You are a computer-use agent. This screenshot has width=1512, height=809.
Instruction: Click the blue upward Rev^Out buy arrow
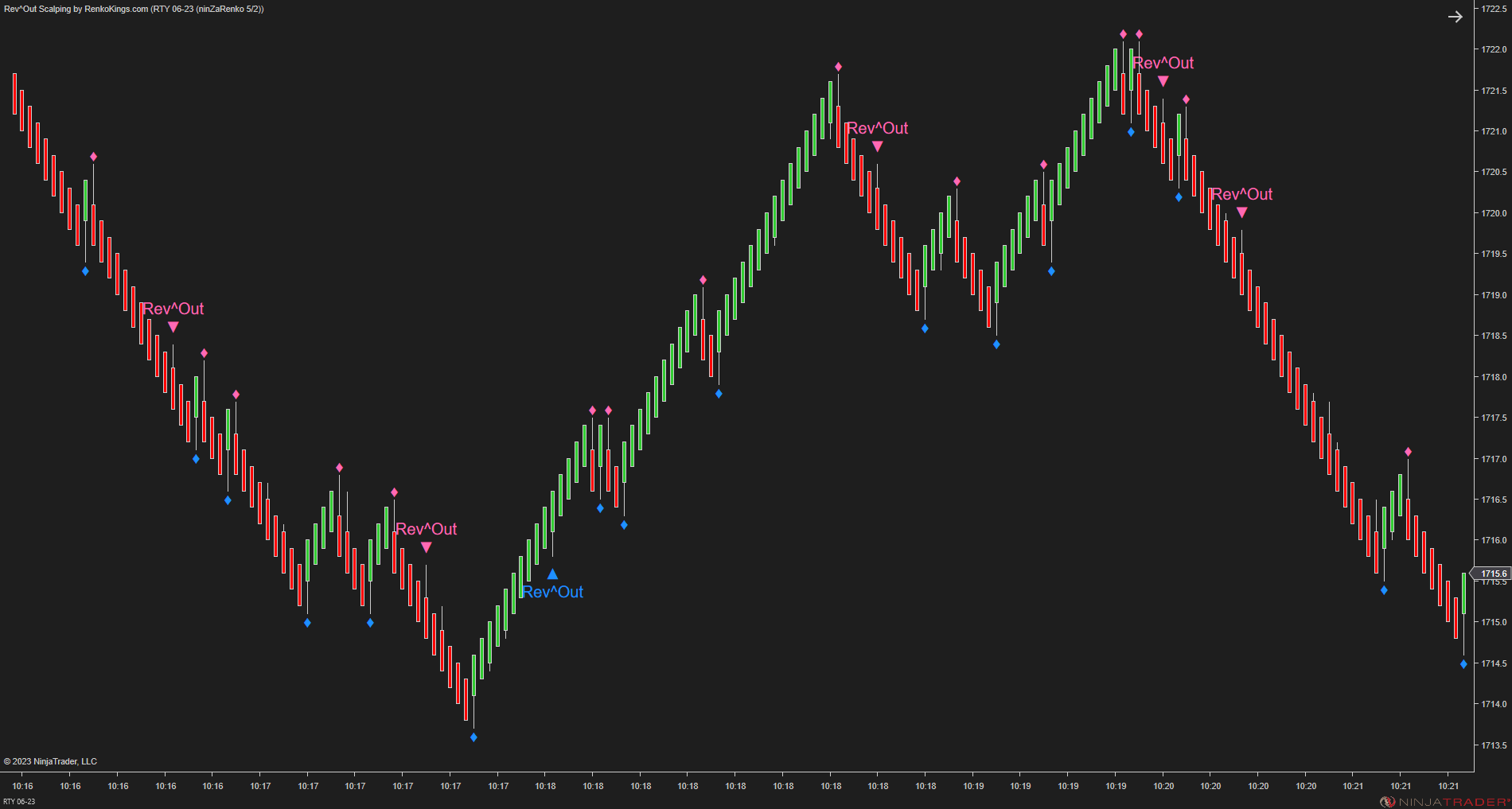click(x=552, y=572)
